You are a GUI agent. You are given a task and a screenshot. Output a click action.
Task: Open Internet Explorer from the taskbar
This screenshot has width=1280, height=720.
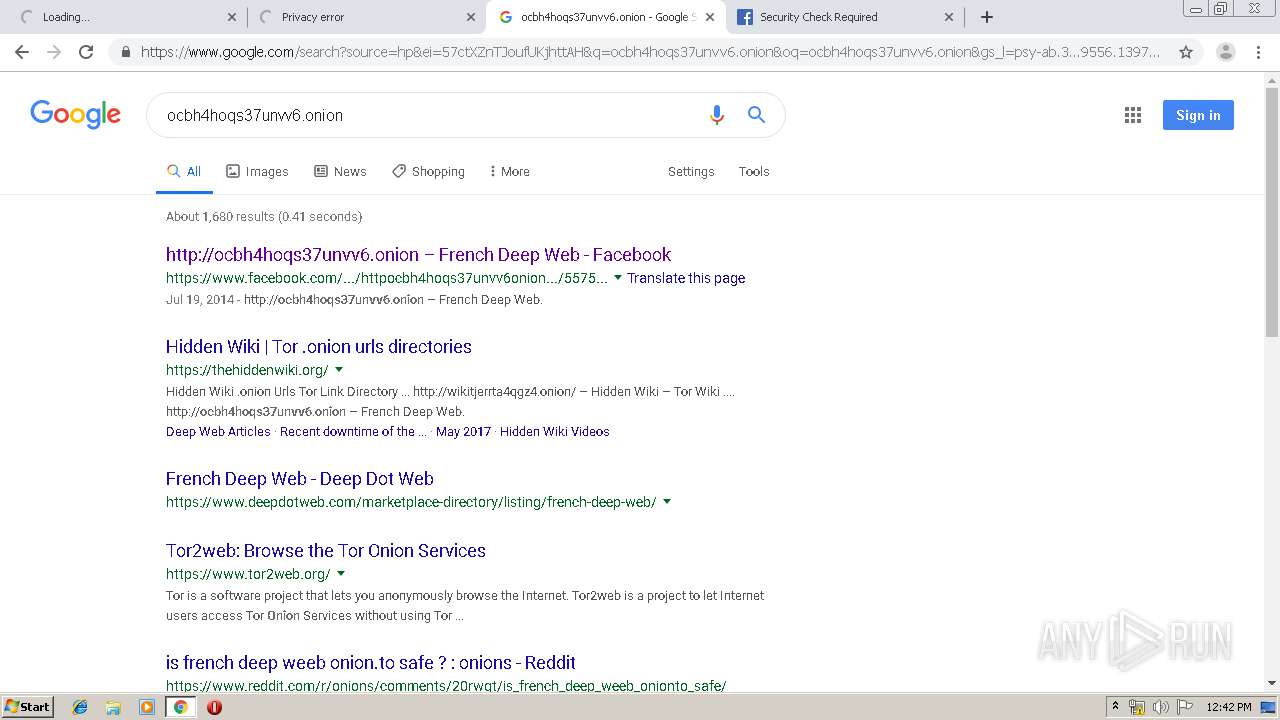pos(80,707)
